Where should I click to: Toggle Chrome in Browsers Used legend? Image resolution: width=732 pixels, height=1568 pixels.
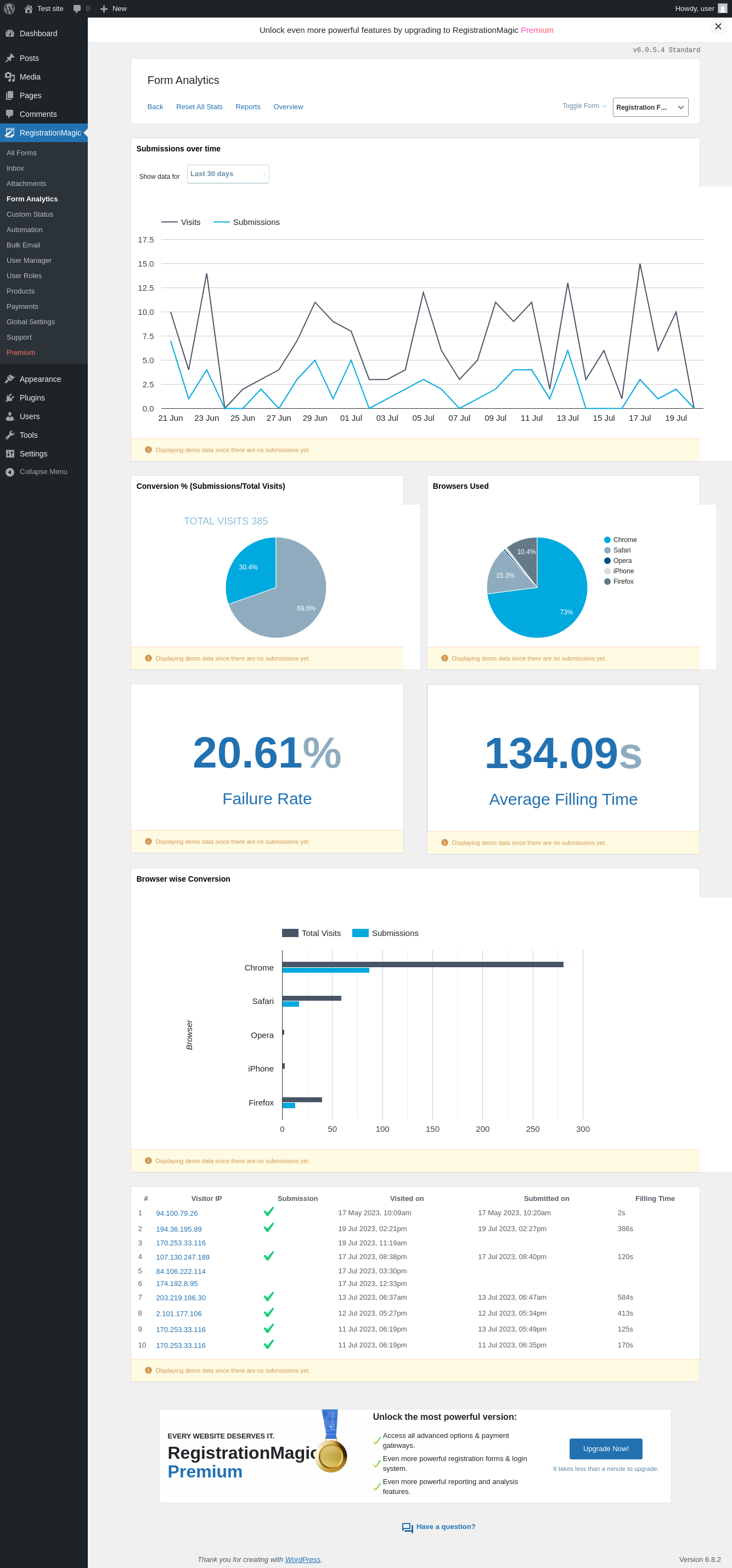click(x=620, y=540)
